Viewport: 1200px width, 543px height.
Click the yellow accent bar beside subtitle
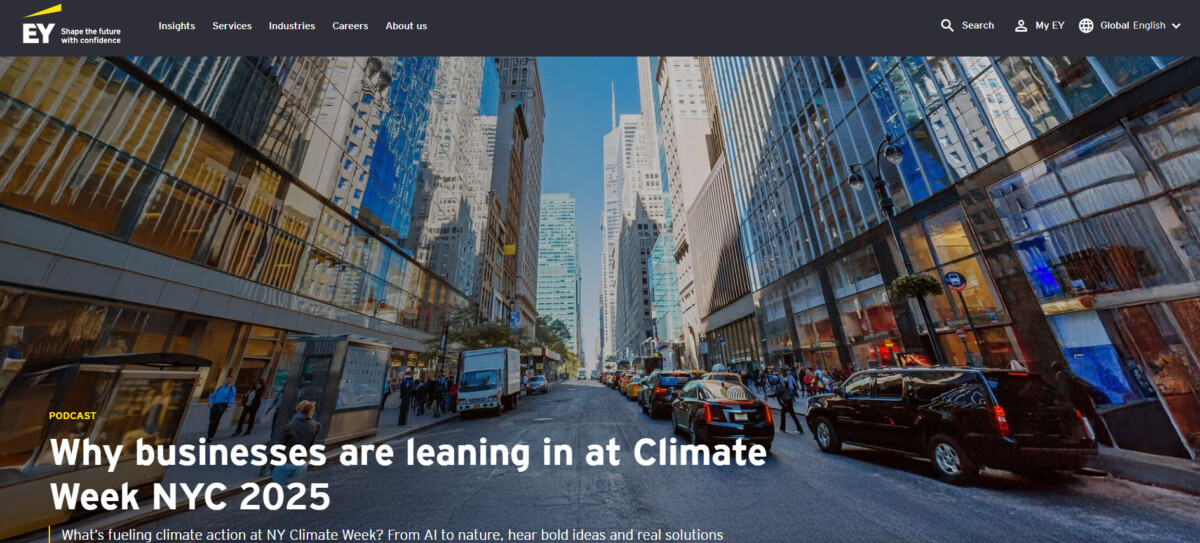(49, 535)
